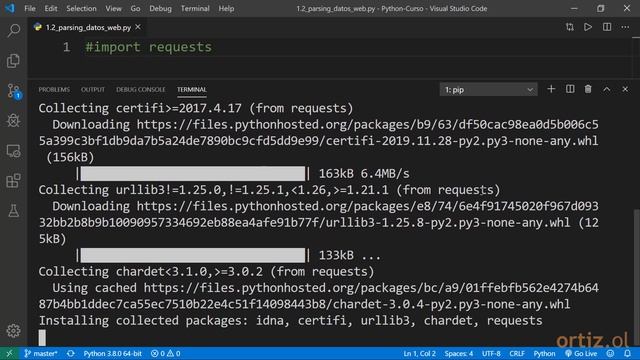640x360 pixels.
Task: Click the master branch indicator
Action: [x=41, y=353]
